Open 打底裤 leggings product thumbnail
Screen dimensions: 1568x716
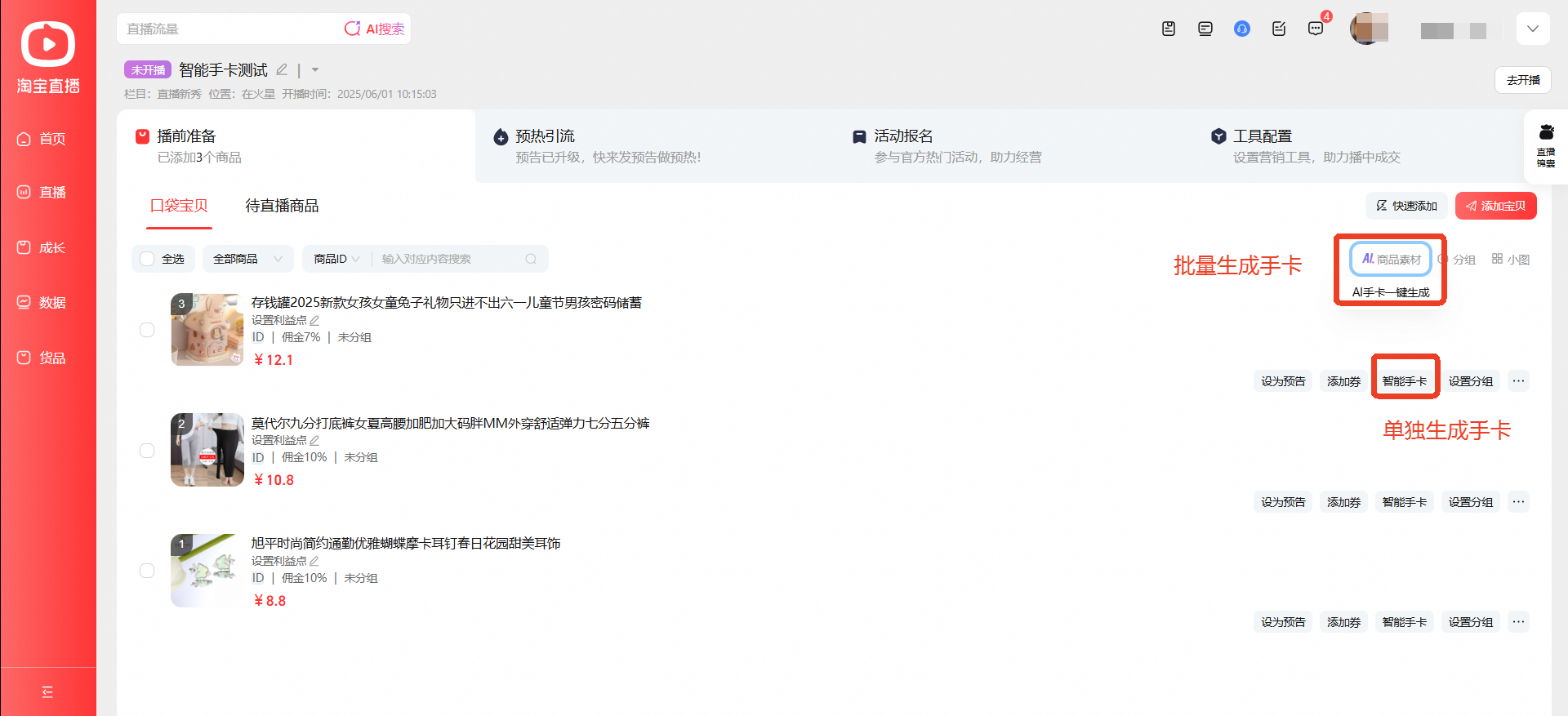click(207, 450)
